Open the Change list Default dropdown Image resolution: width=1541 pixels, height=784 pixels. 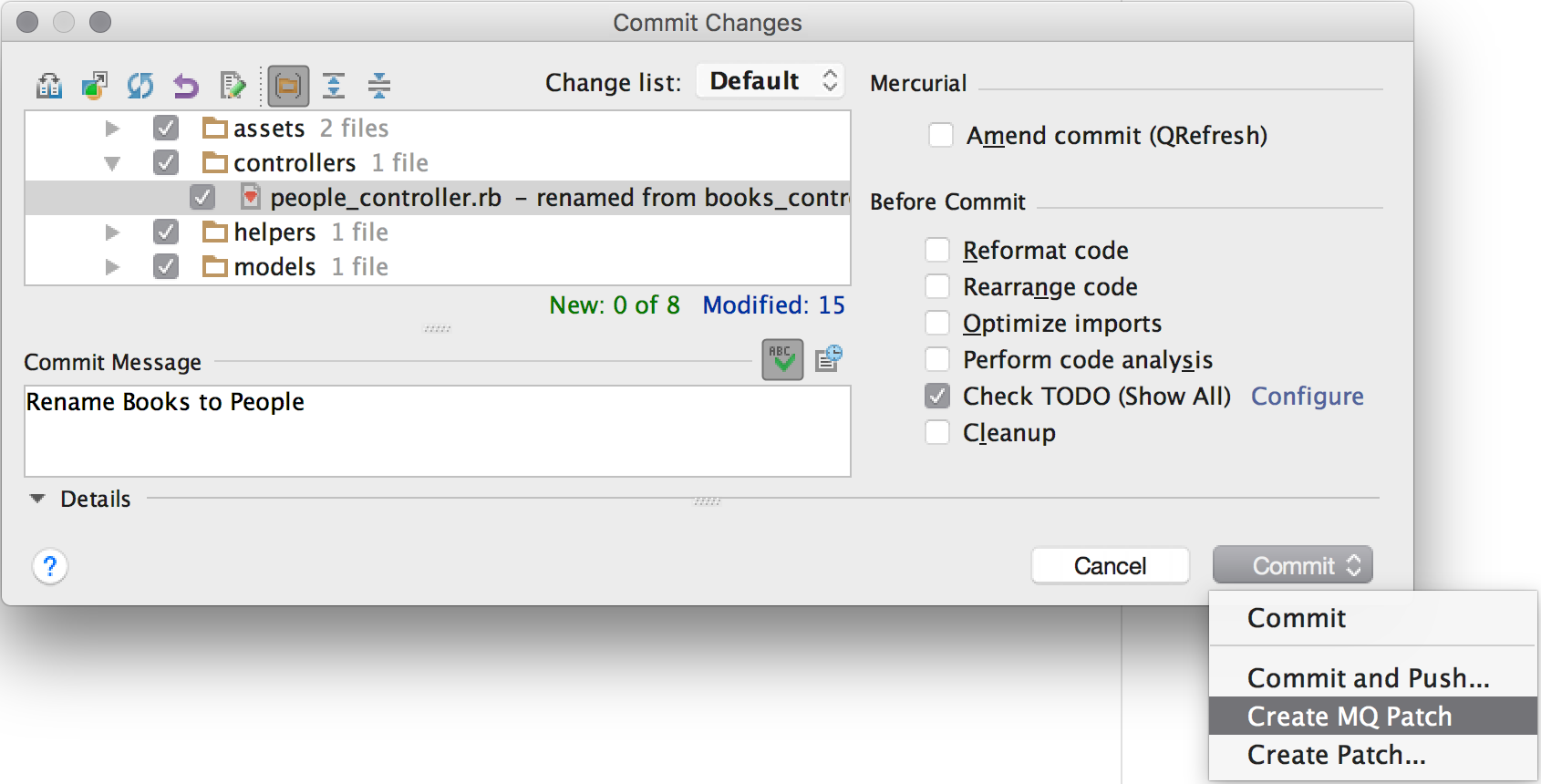pyautogui.click(x=770, y=80)
